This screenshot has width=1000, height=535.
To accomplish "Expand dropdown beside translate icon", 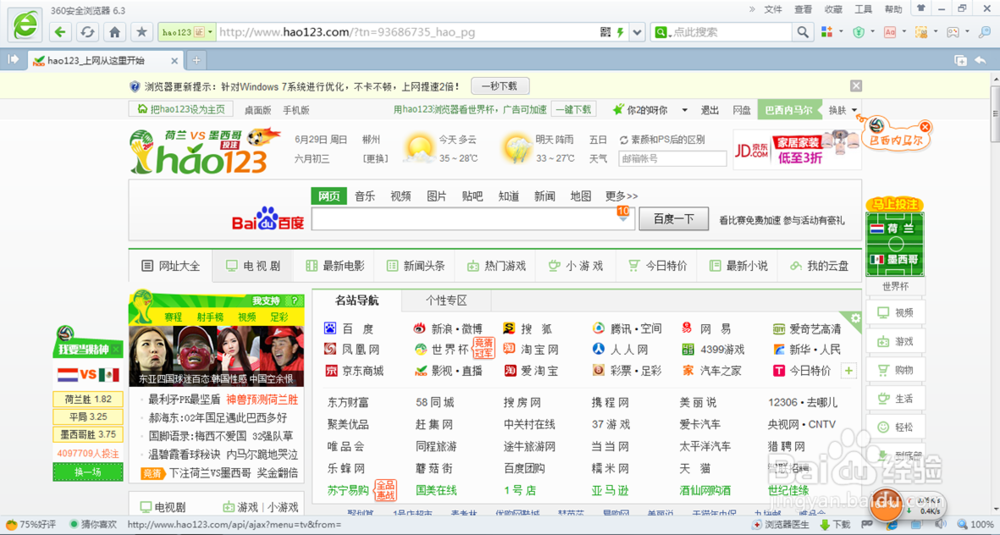I will pos(904,32).
